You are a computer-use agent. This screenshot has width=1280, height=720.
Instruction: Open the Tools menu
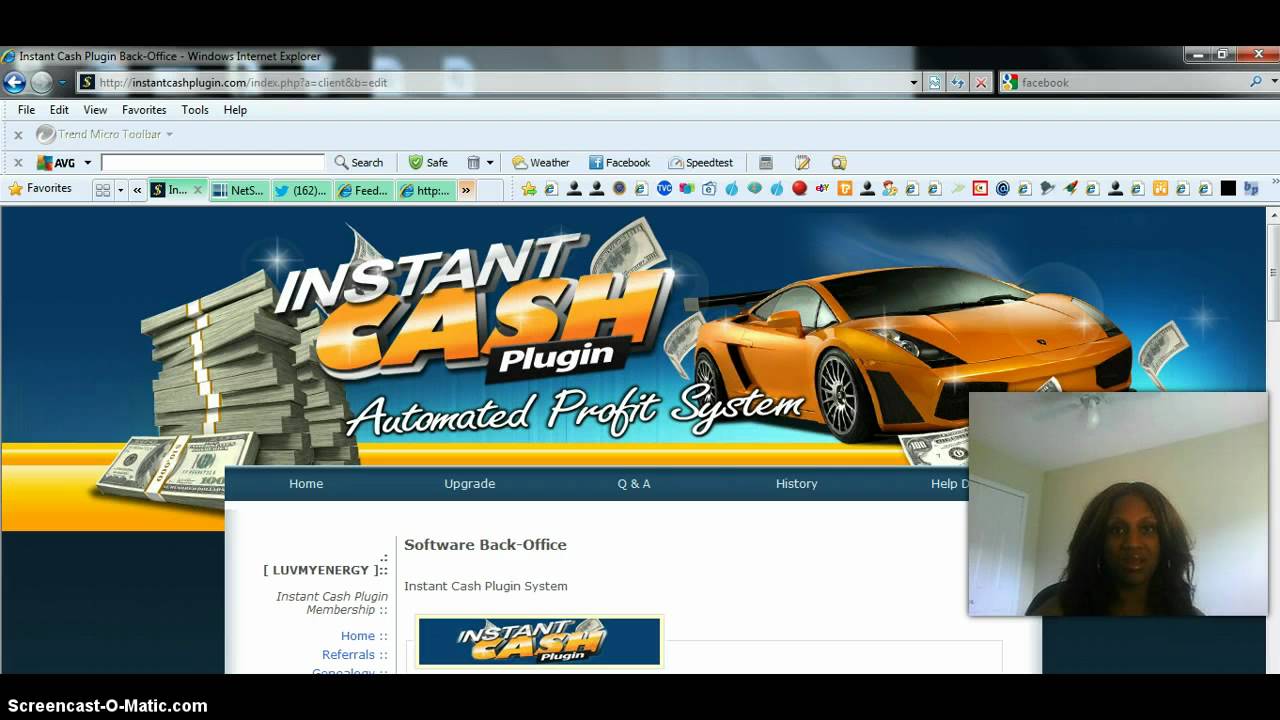pos(195,110)
